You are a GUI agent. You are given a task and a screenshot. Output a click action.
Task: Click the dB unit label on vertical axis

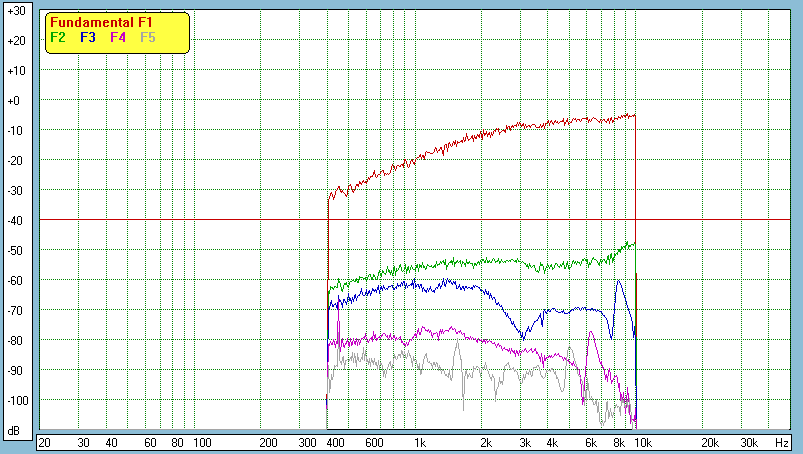coord(15,430)
